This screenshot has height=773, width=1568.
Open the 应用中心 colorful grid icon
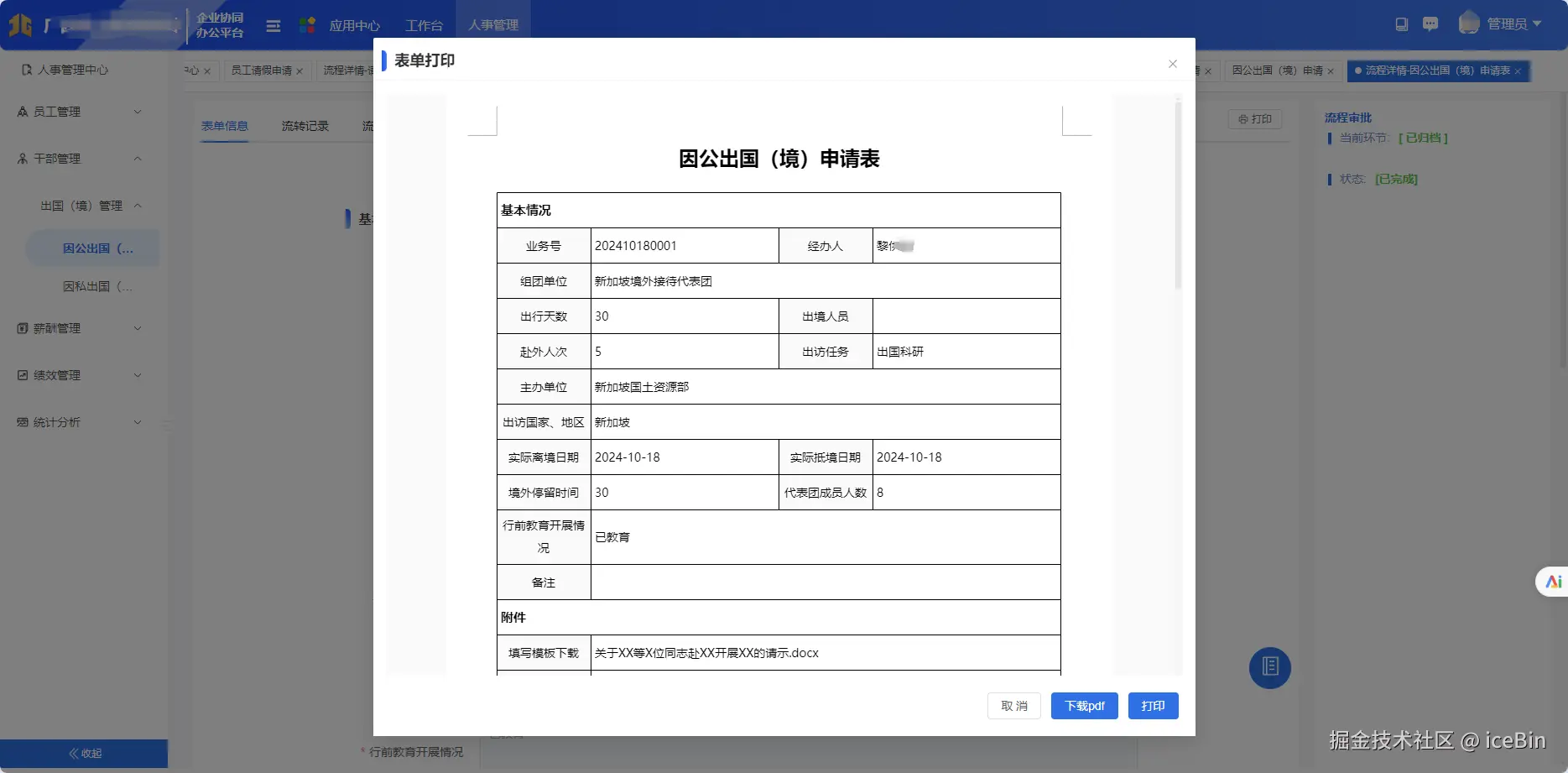(305, 24)
